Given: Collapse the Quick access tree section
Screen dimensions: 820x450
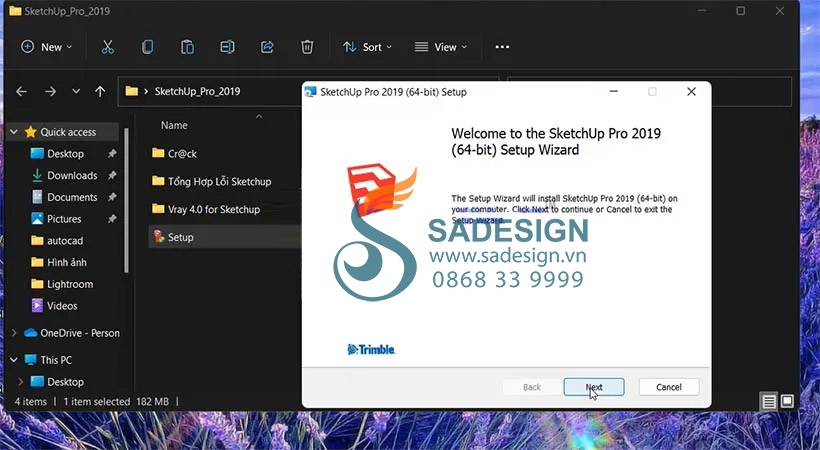Looking at the screenshot, I should pos(14,132).
